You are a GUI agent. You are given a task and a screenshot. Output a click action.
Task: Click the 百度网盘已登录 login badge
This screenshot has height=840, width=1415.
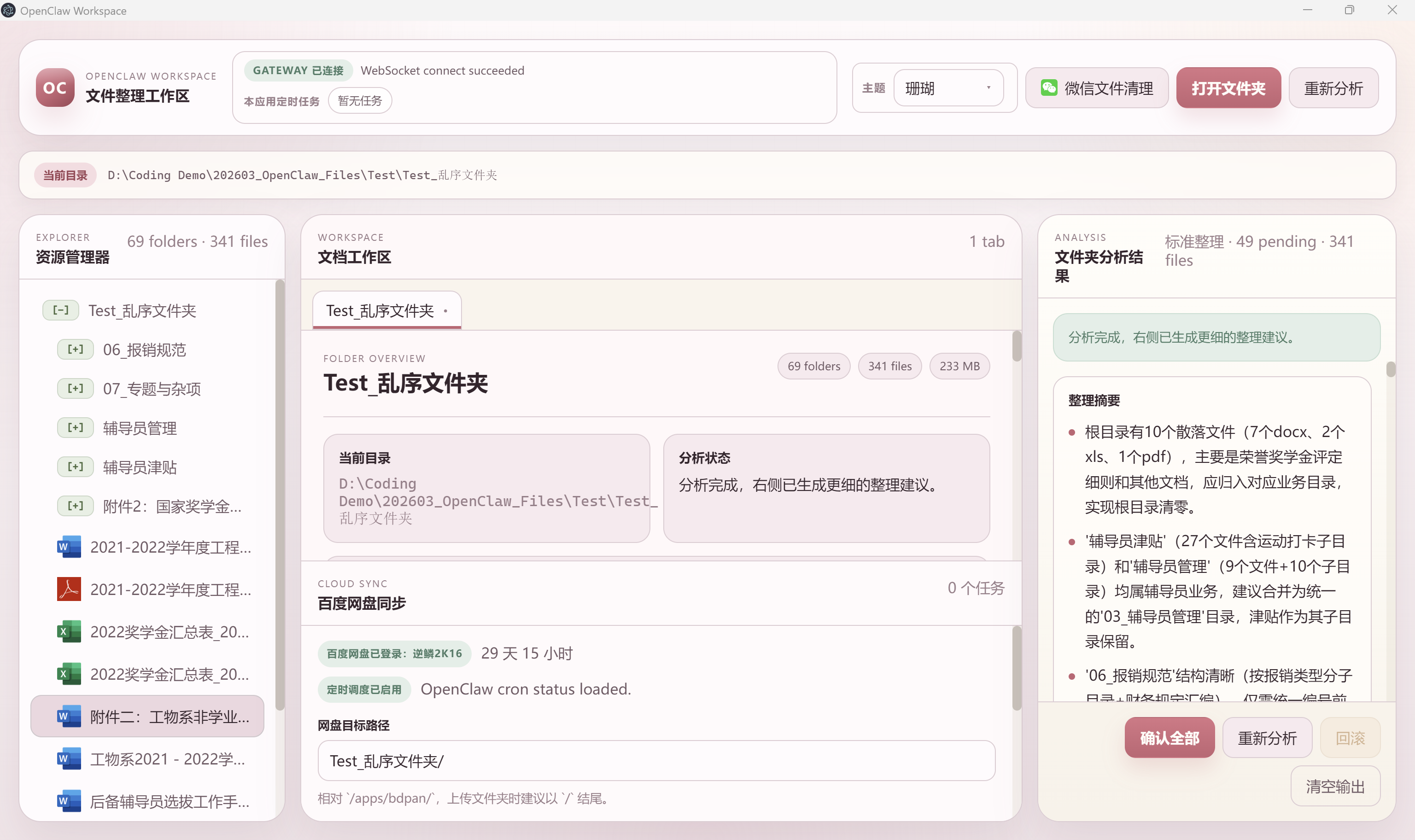tap(394, 653)
